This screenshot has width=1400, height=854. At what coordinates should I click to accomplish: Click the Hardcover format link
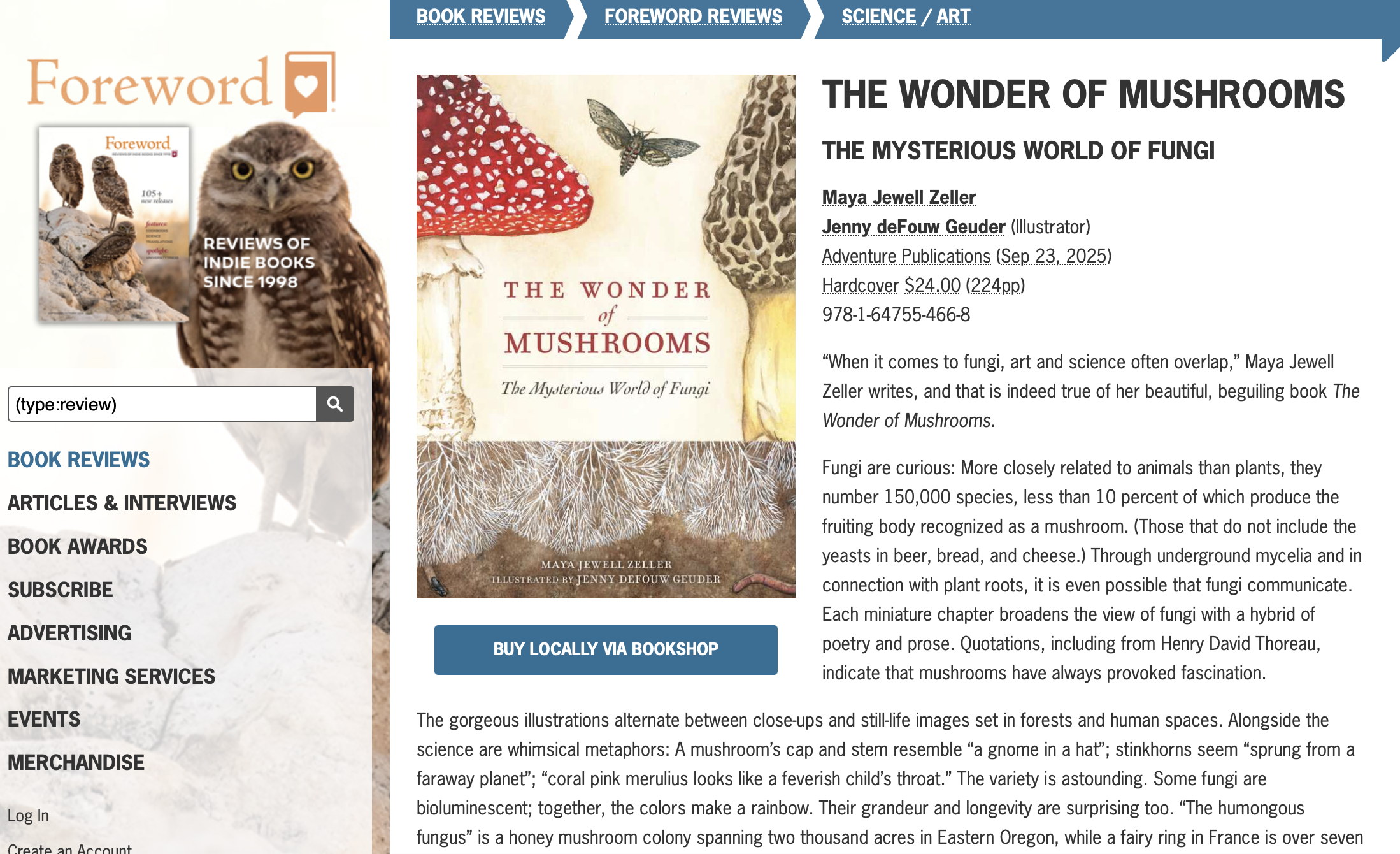point(860,286)
